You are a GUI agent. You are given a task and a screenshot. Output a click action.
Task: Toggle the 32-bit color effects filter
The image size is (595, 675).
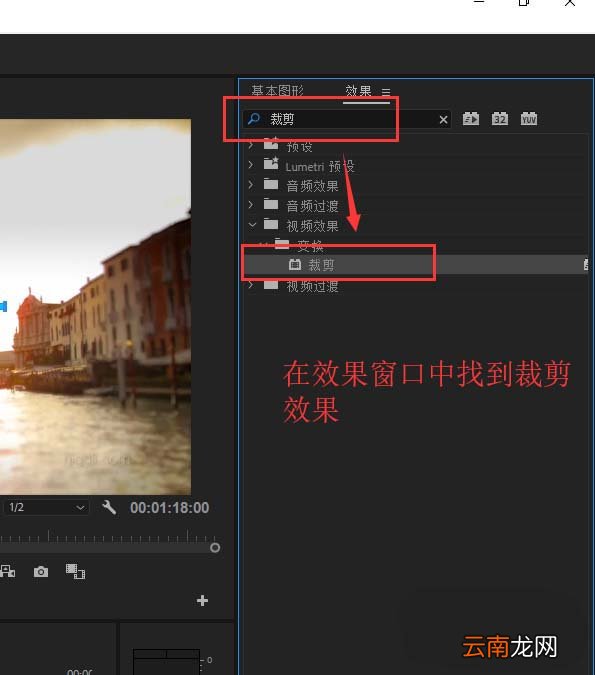499,119
